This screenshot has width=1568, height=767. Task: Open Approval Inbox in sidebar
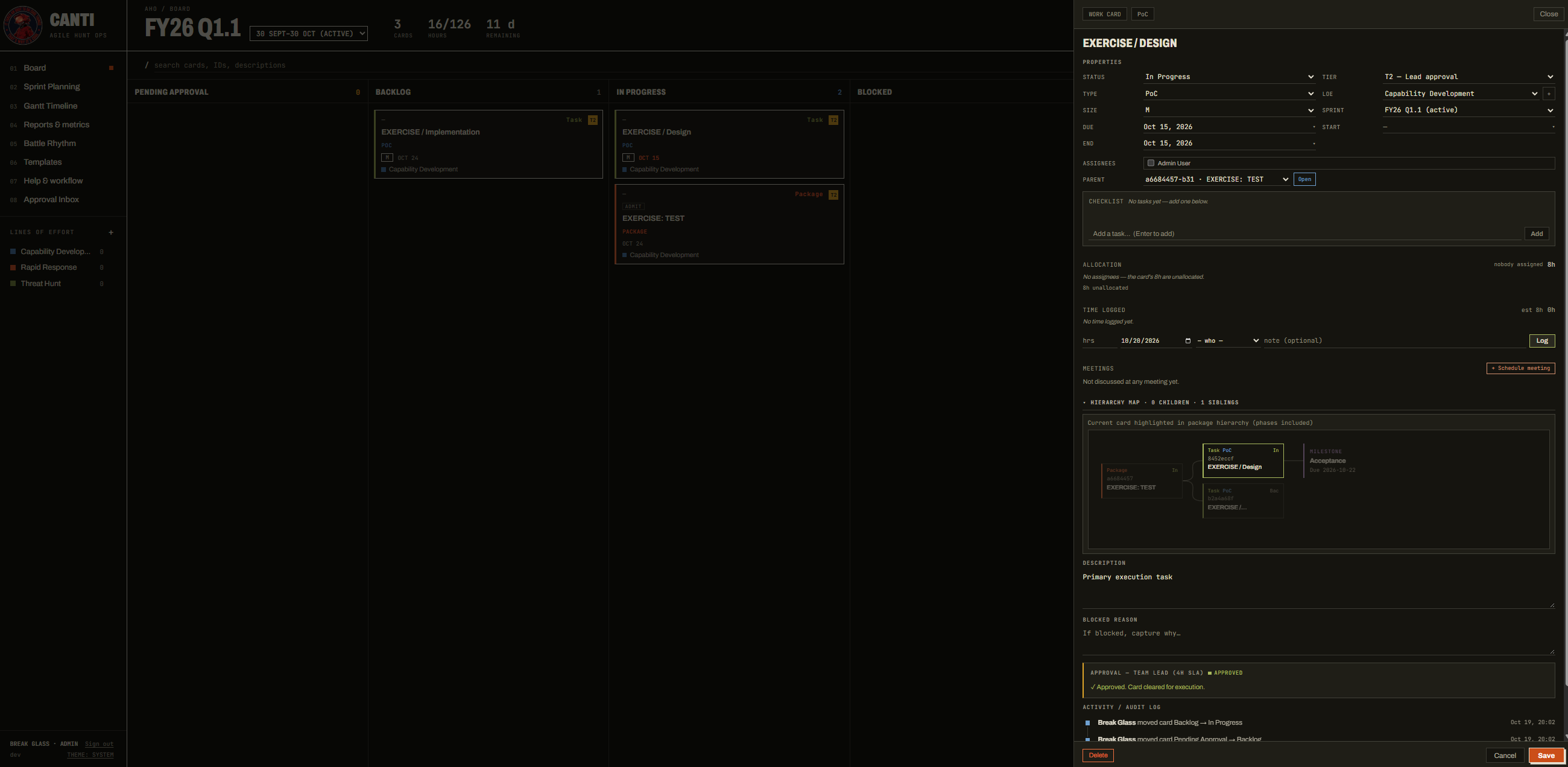[x=51, y=200]
